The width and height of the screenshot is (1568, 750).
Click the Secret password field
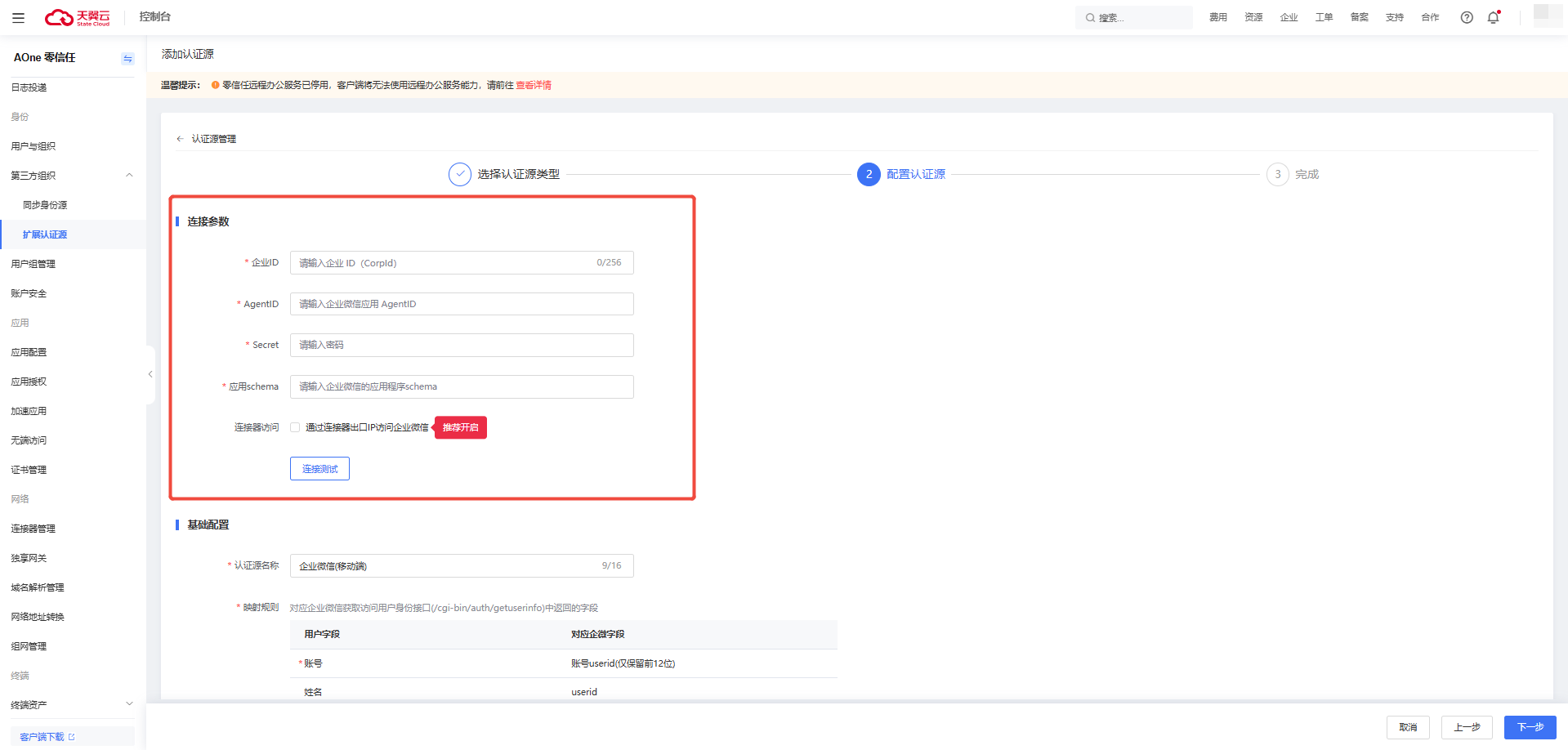click(462, 345)
